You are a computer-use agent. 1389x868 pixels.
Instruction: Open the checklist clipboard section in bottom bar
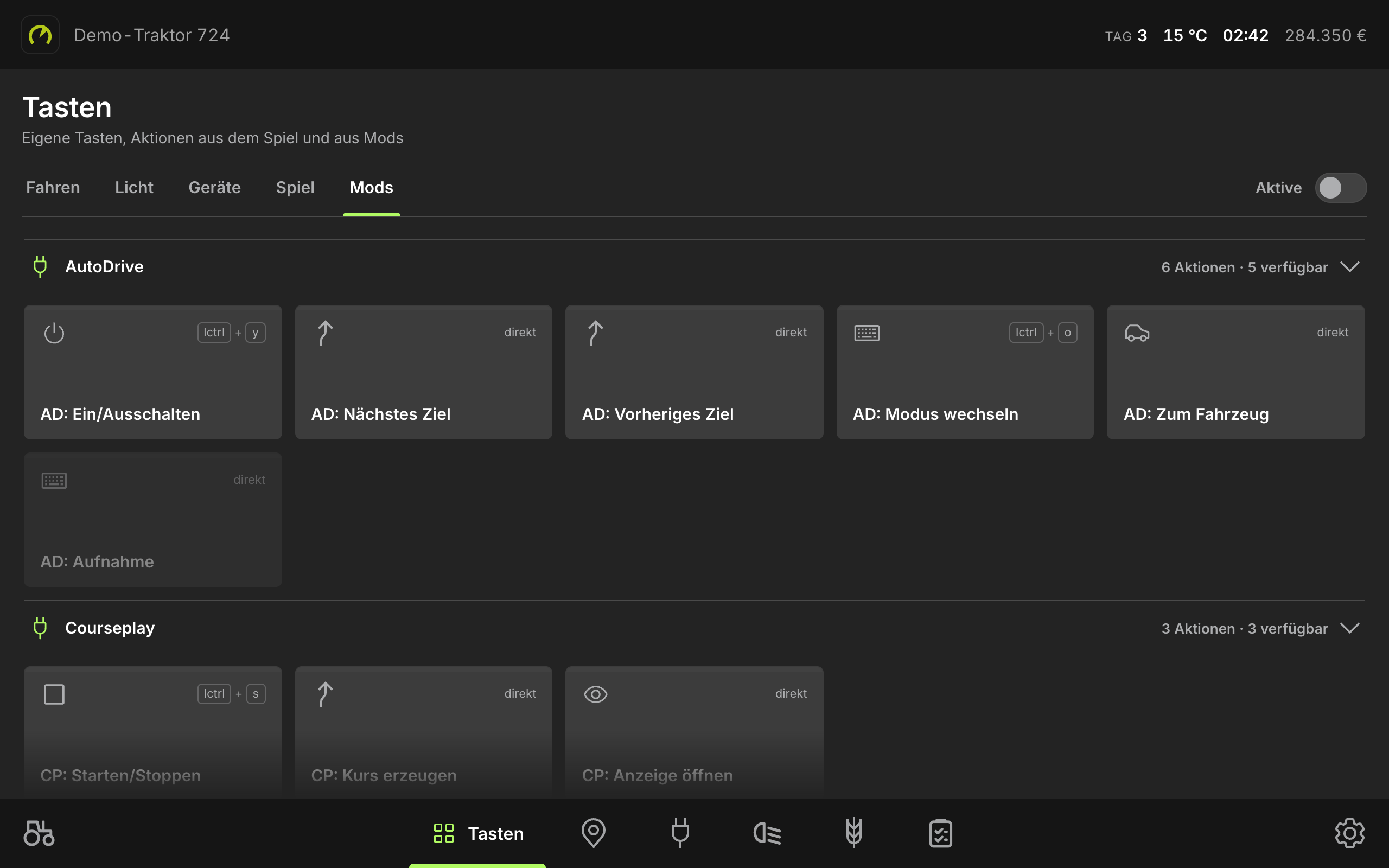click(x=941, y=833)
